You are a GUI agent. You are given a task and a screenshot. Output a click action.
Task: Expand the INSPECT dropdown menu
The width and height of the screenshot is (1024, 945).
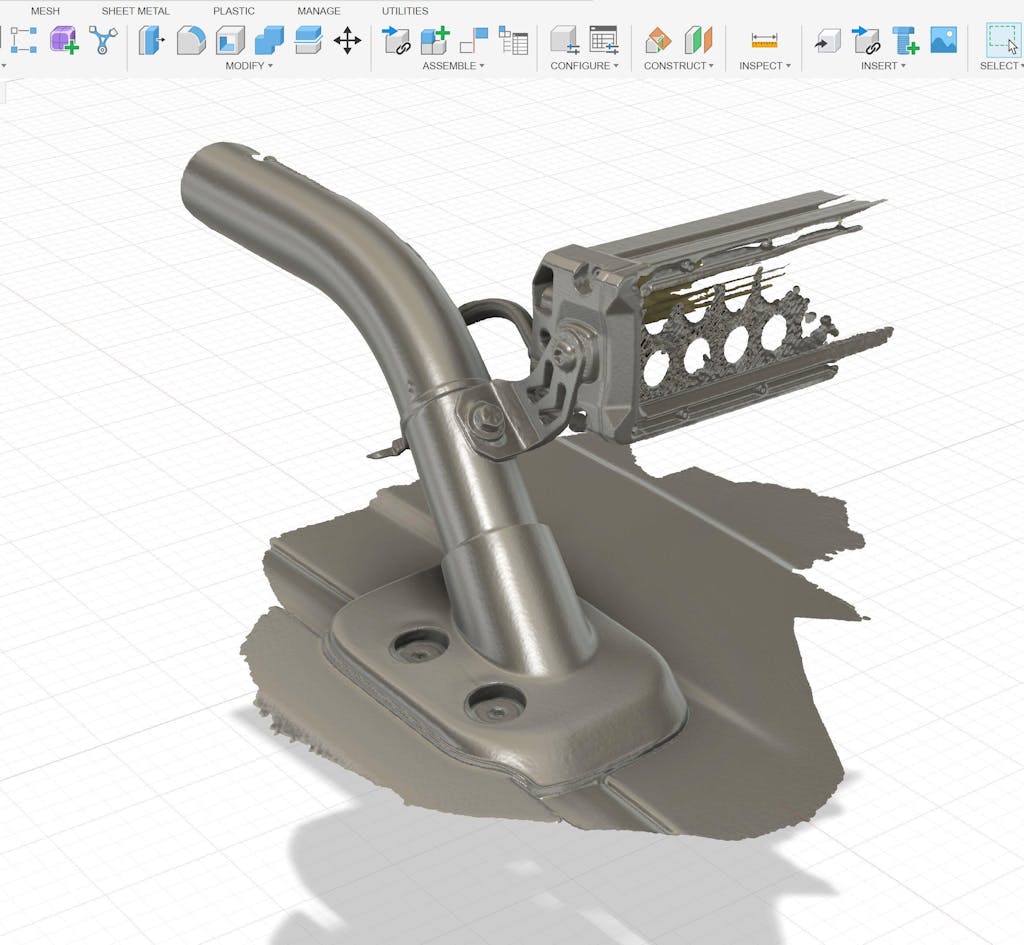tap(765, 66)
